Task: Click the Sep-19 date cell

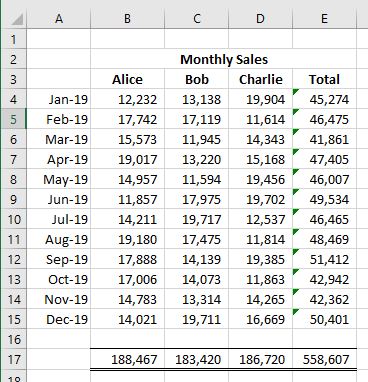Action: (59, 259)
